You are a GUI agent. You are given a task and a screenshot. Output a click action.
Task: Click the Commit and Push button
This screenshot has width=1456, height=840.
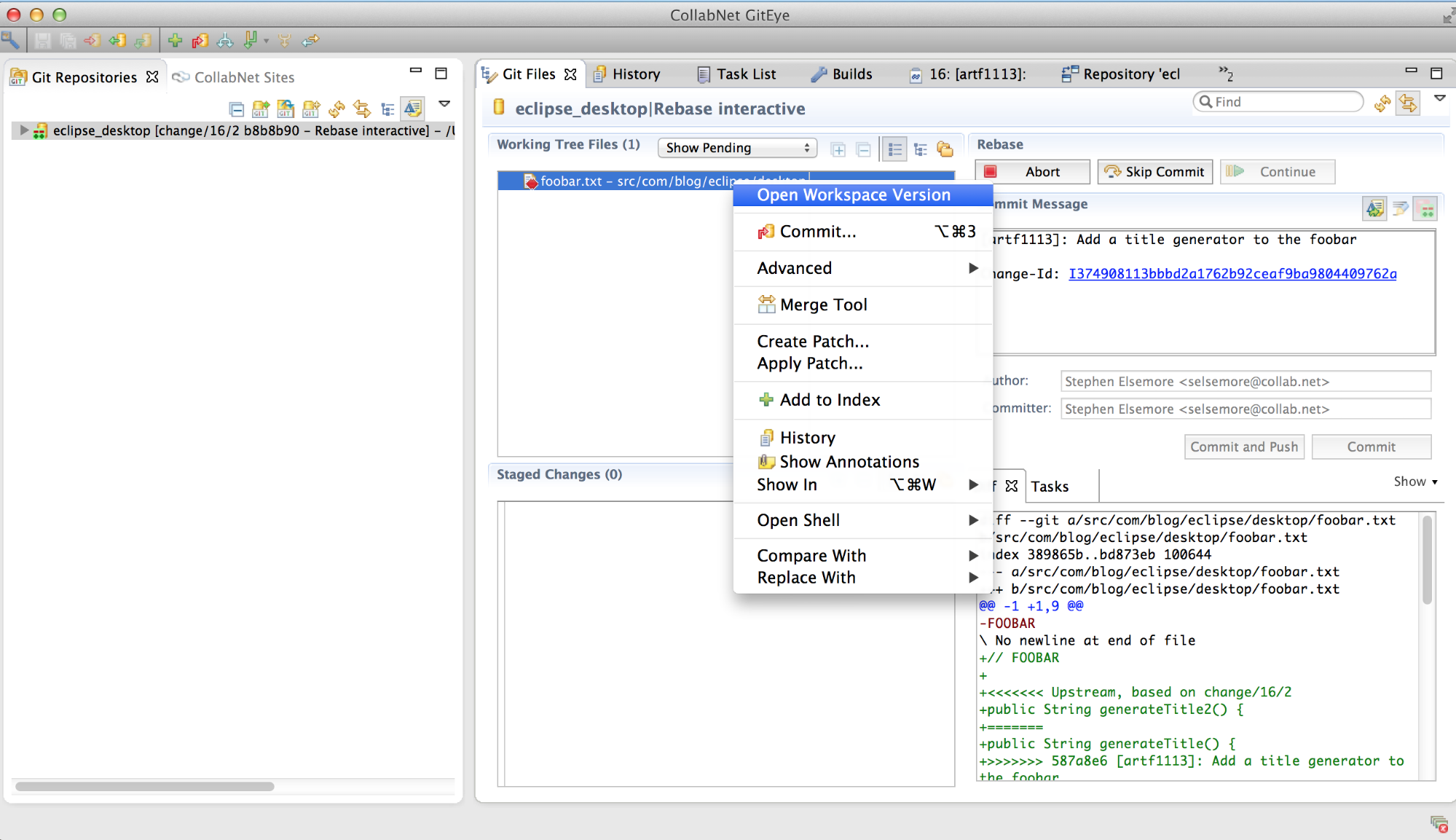point(1243,447)
